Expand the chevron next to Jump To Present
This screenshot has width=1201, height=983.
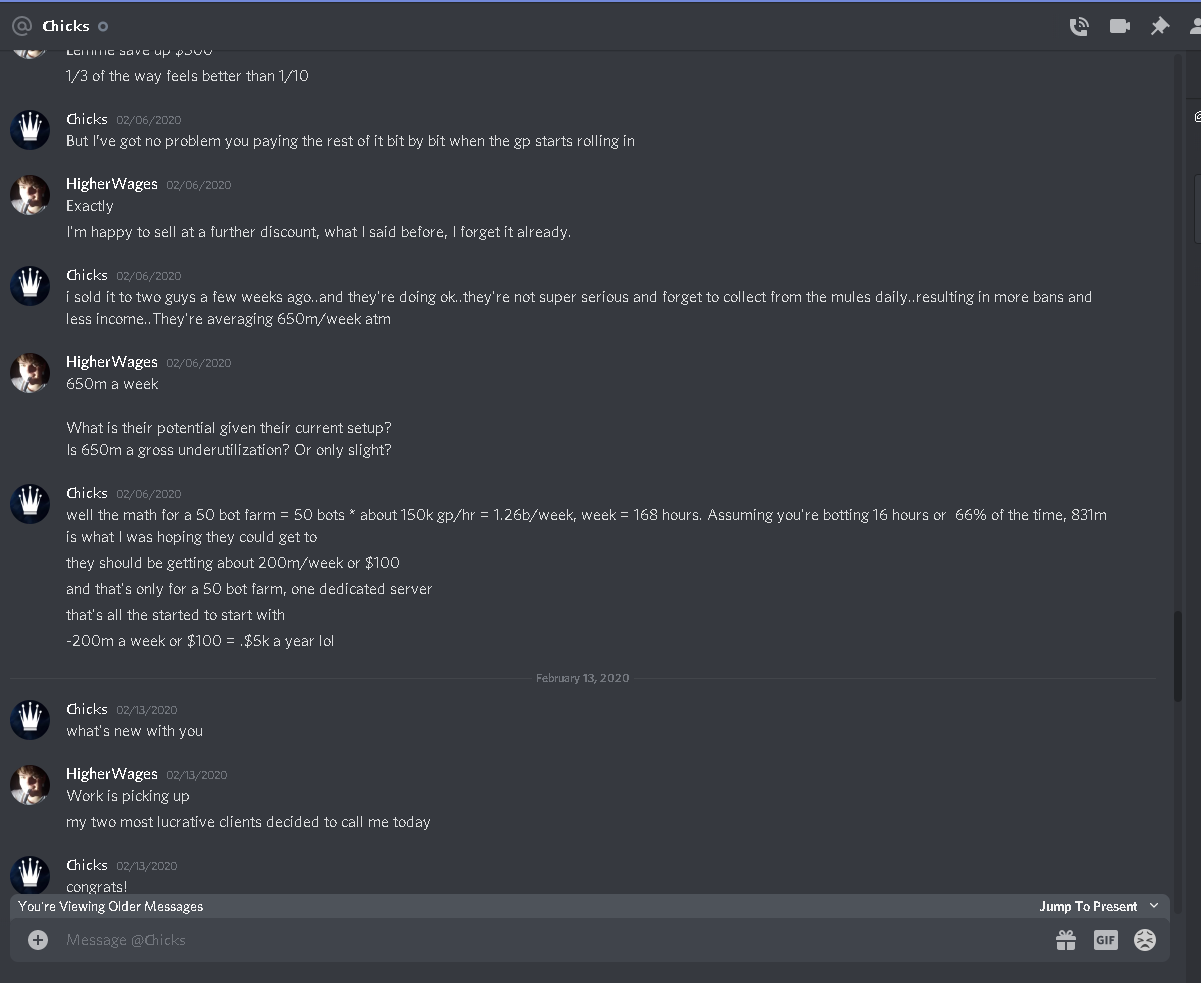(1154, 906)
